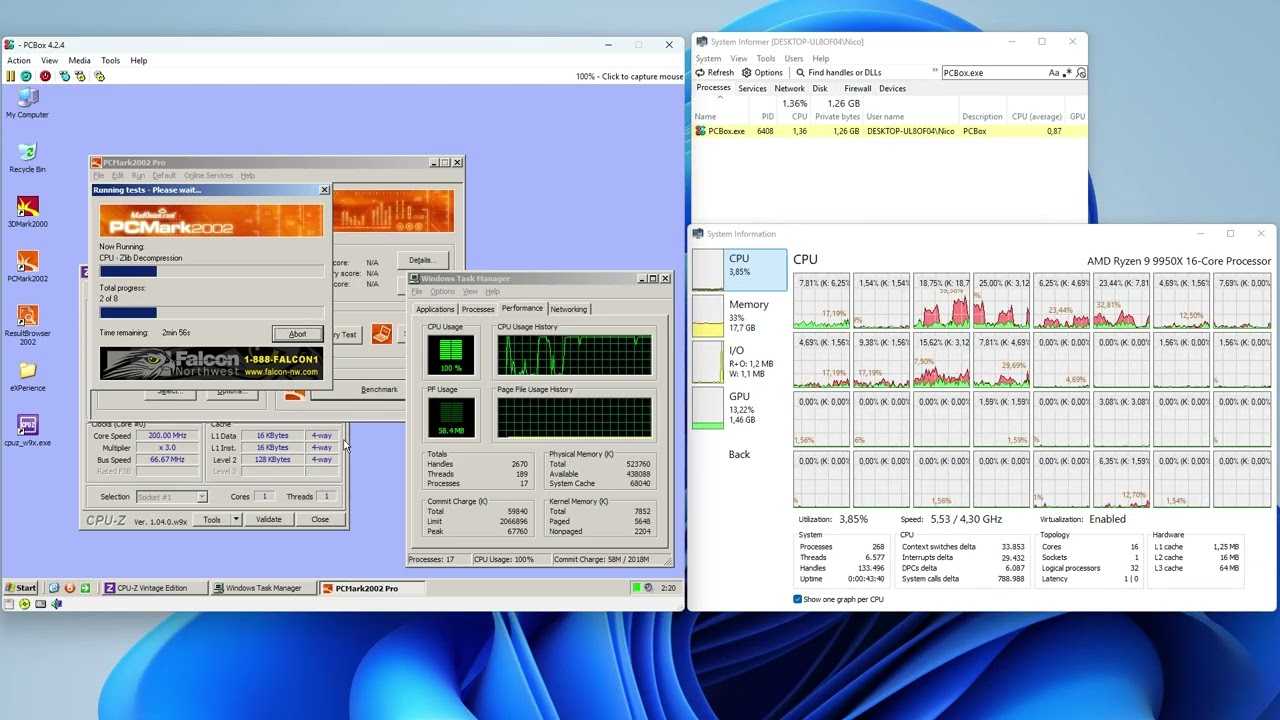Screen dimensions: 1280x720
Task: Click the Total progress bar in PCMark dialog
Action: click(x=211, y=313)
